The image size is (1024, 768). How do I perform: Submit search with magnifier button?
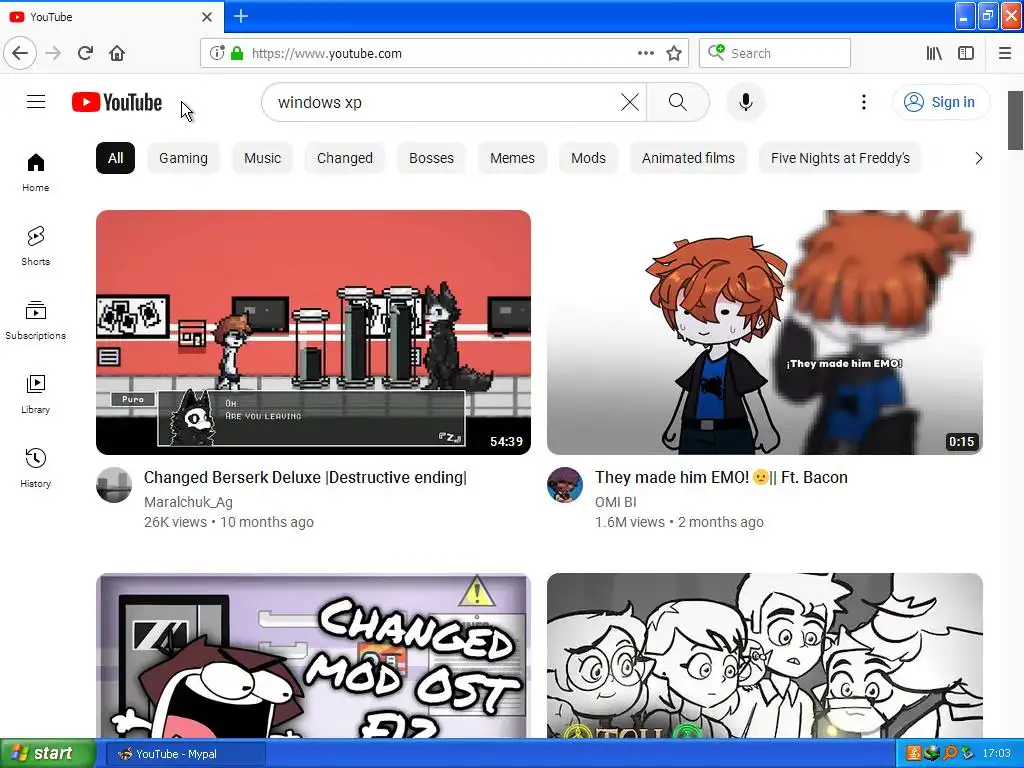point(678,102)
